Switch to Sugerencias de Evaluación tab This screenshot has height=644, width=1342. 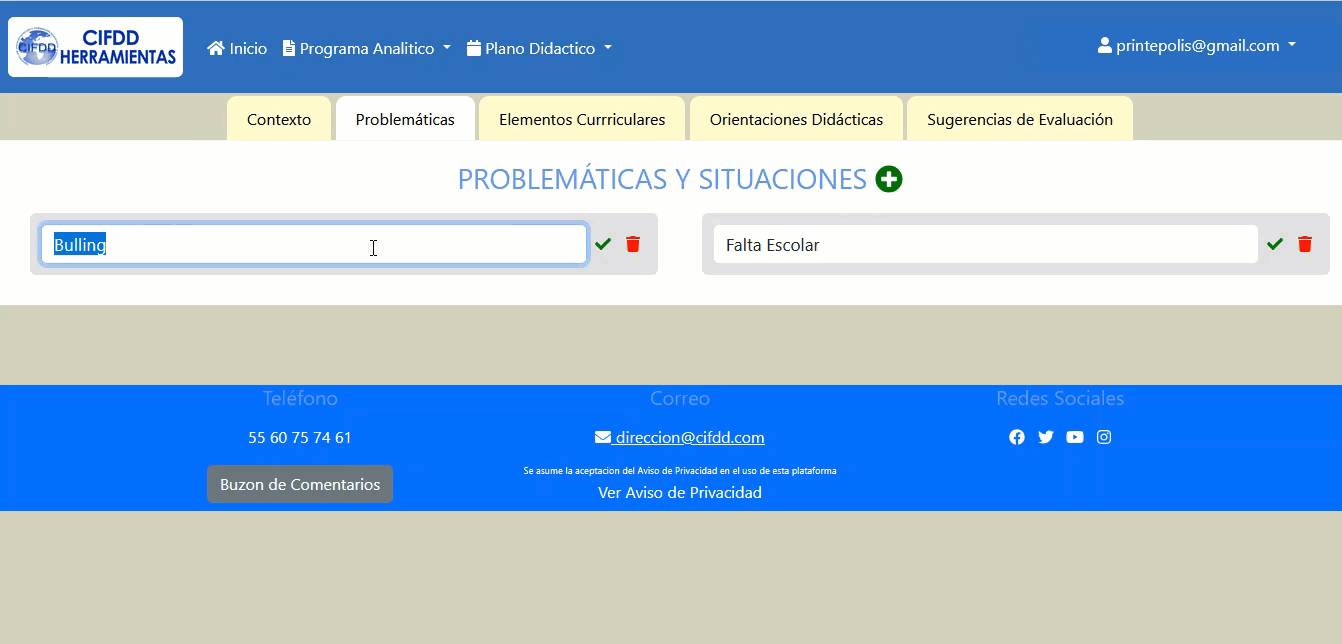(x=1019, y=119)
